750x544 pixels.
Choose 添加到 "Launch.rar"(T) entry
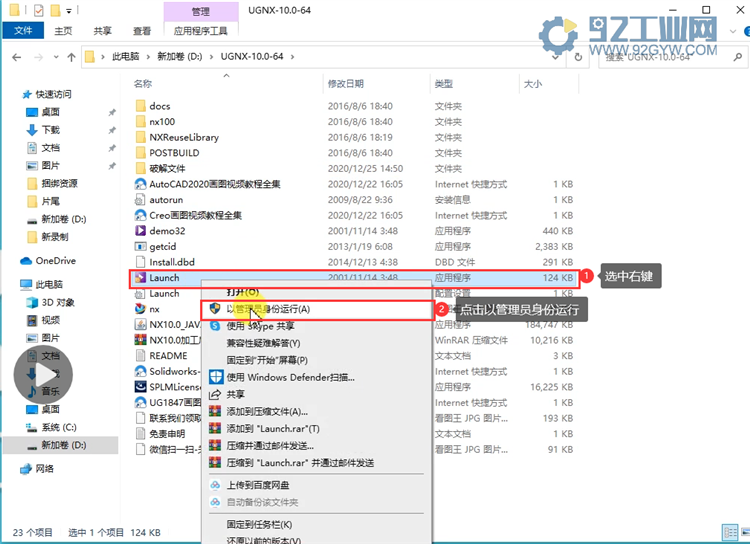coord(317,429)
